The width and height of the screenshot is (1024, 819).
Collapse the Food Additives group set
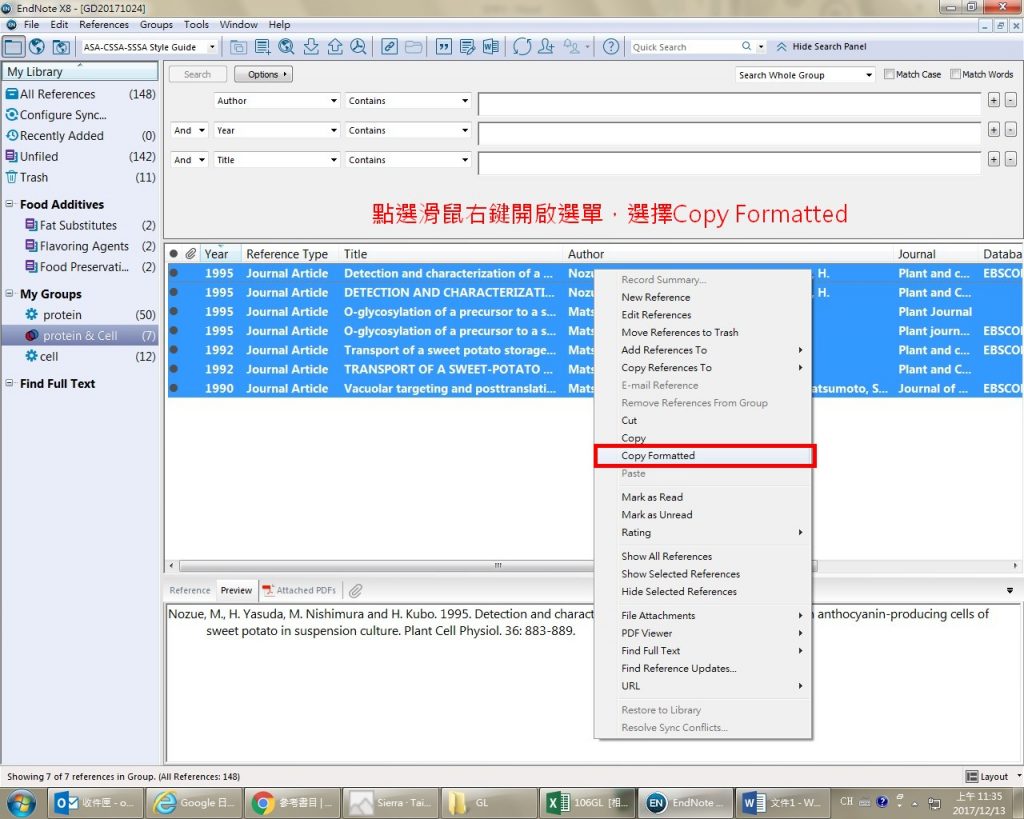pyautogui.click(x=10, y=204)
